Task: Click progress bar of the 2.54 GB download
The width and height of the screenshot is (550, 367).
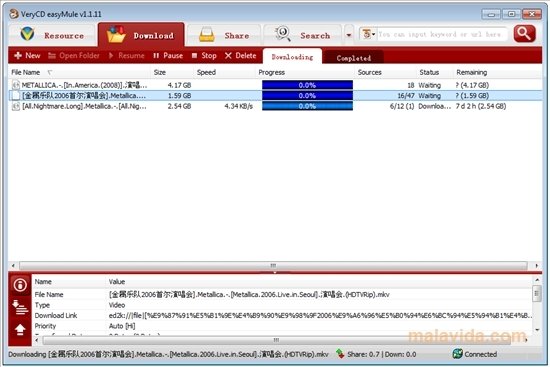Action: coord(307,106)
